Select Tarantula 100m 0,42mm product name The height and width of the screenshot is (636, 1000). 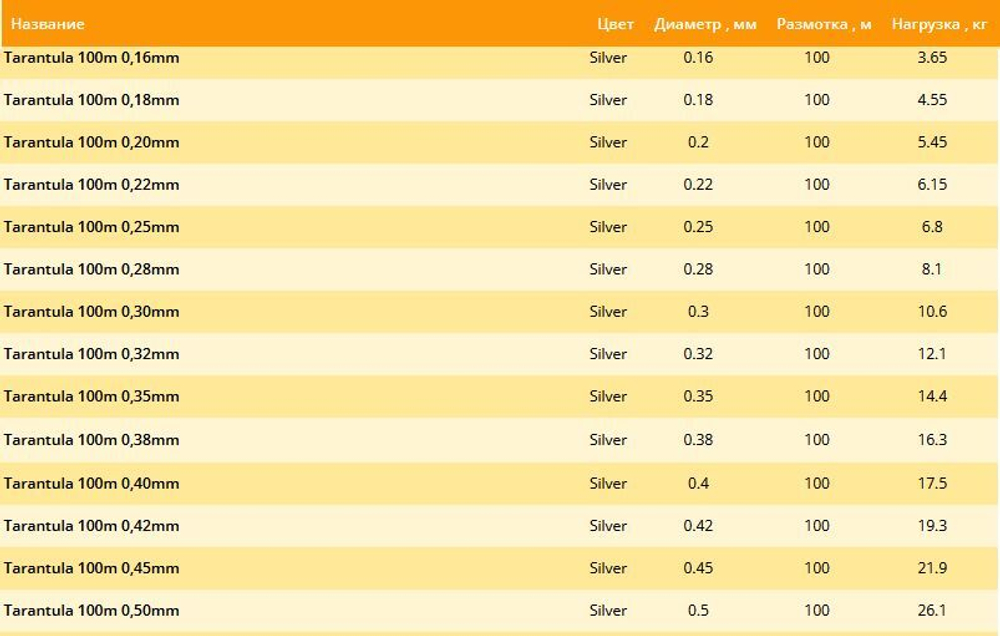coord(91,525)
